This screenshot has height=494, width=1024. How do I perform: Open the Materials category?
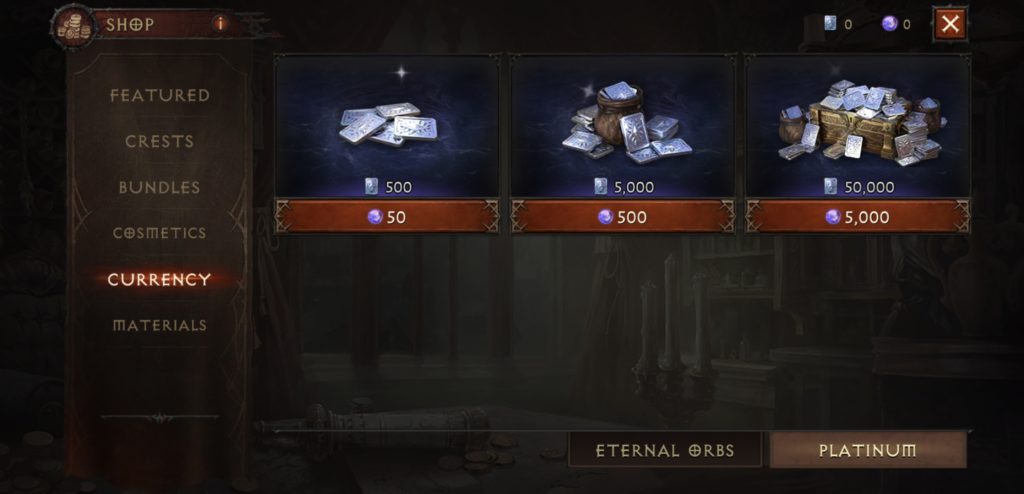coord(159,325)
